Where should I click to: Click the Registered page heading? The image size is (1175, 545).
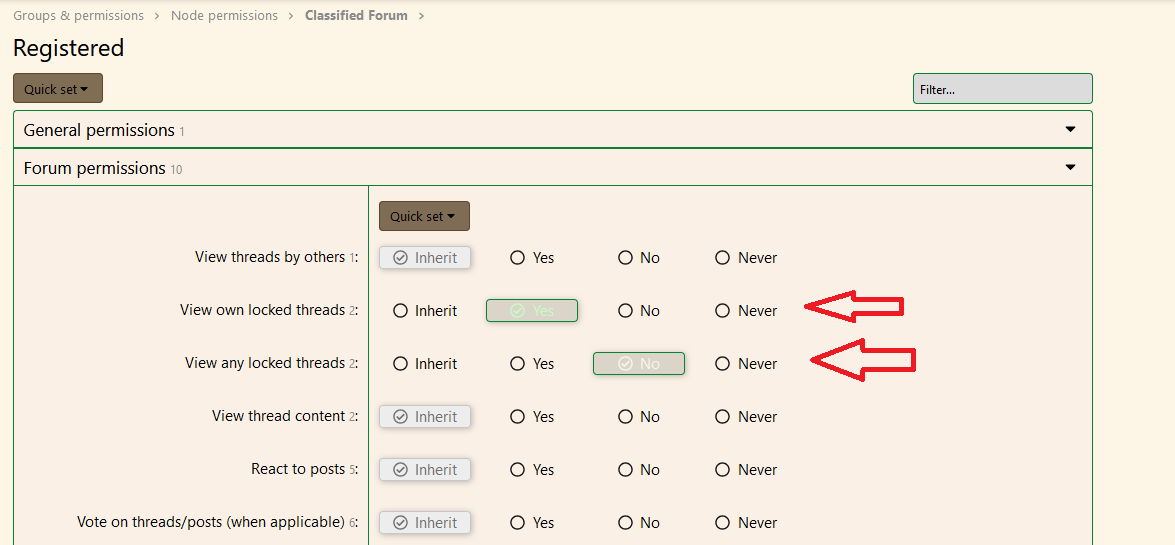coord(68,48)
